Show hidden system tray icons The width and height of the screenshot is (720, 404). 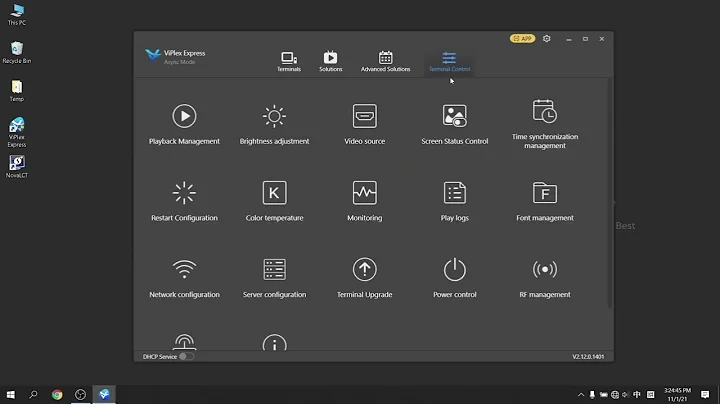click(581, 394)
